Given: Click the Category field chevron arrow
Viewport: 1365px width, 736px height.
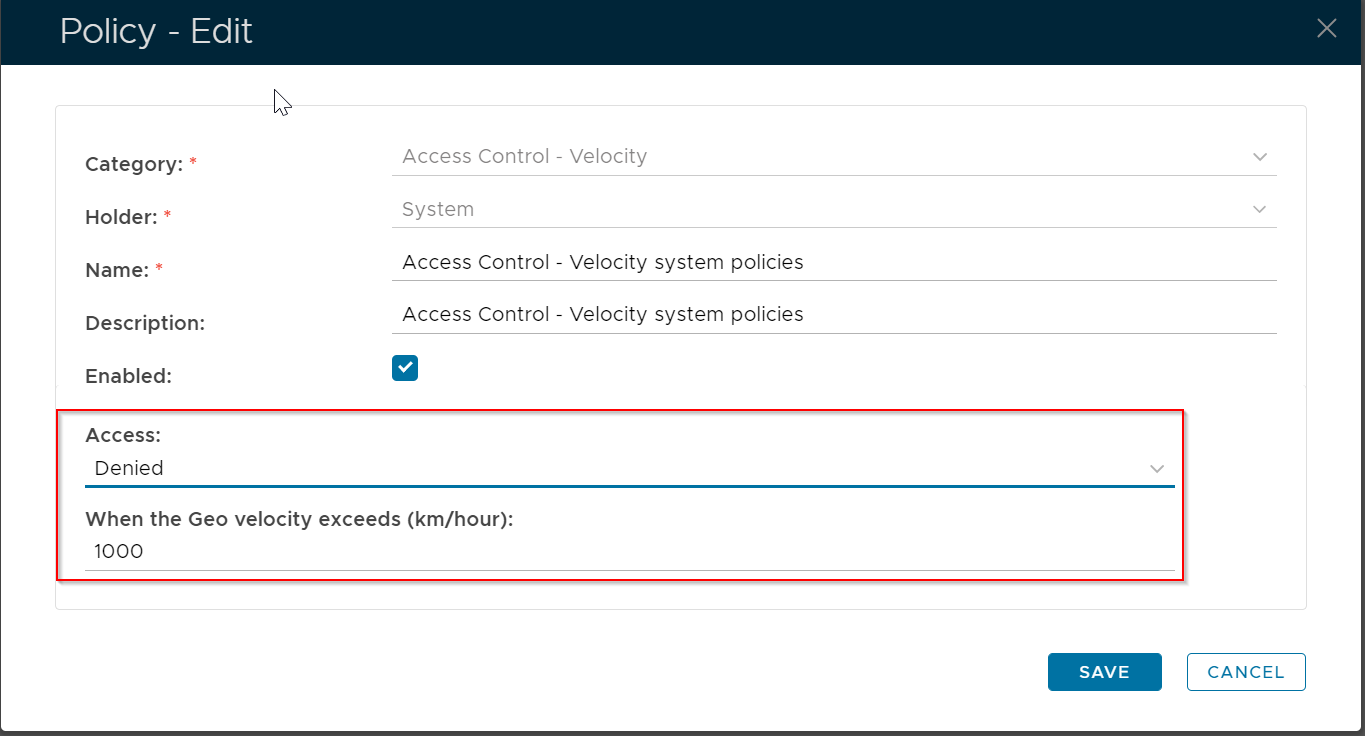Looking at the screenshot, I should [1259, 157].
